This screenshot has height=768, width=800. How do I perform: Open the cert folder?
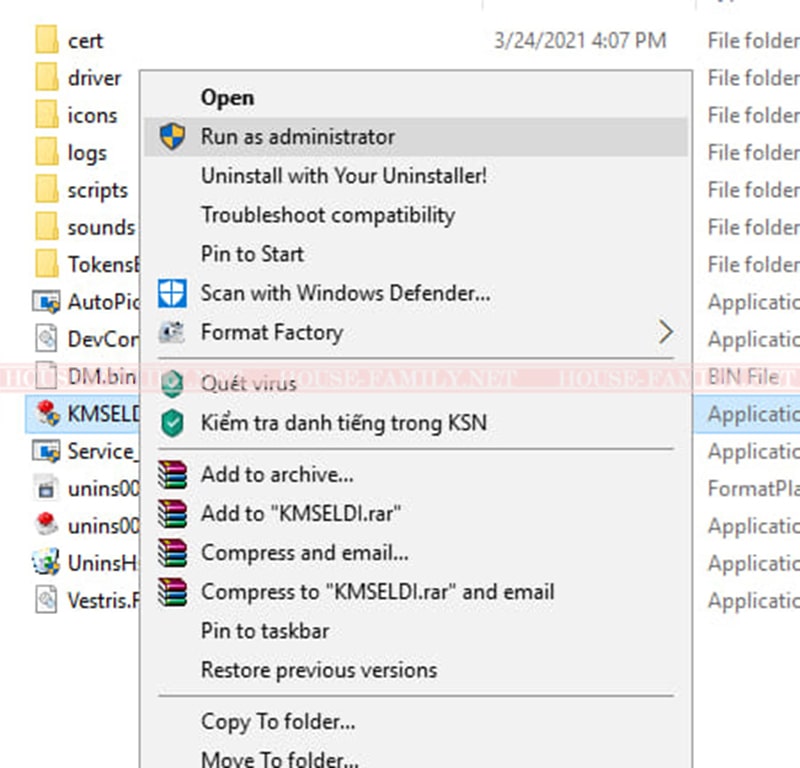84,41
